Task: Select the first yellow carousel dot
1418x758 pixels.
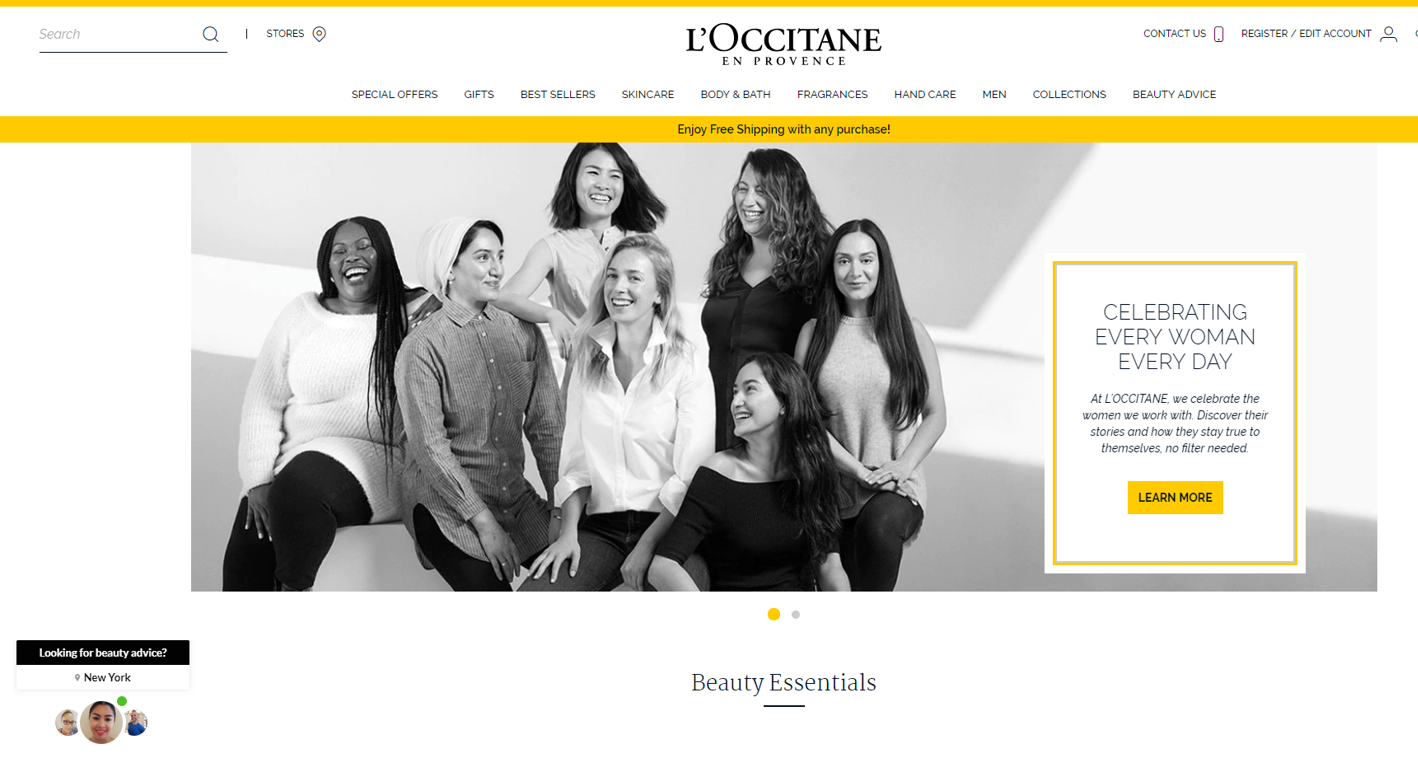Action: pyautogui.click(x=773, y=614)
